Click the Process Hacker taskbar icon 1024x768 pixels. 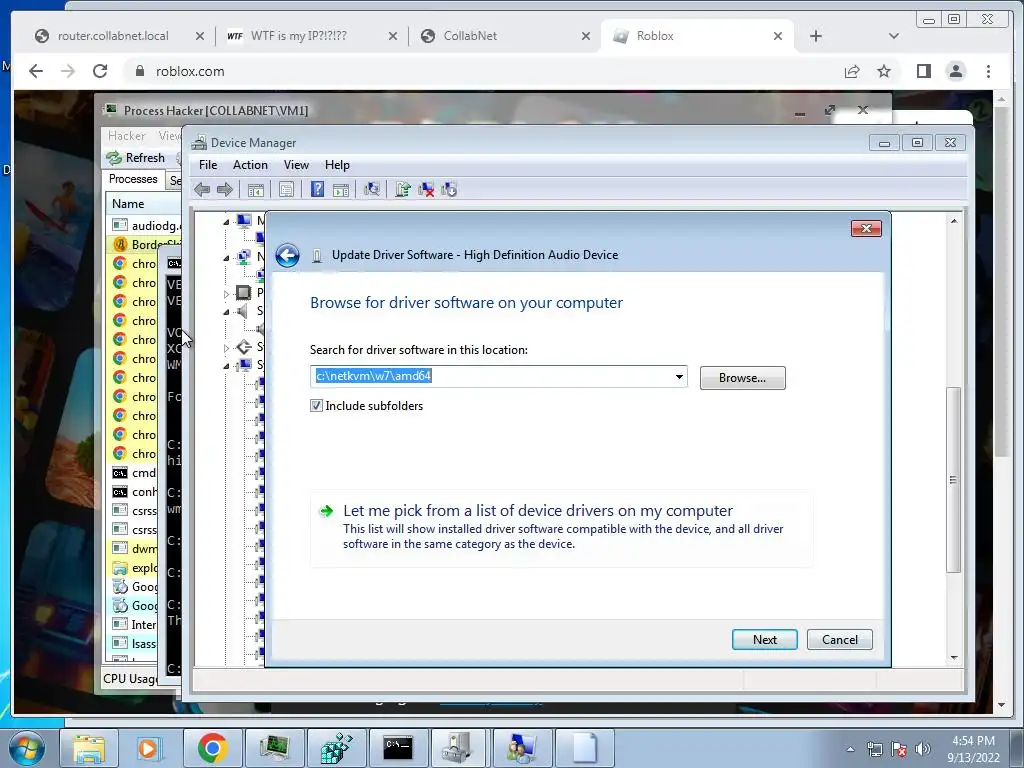(x=274, y=748)
